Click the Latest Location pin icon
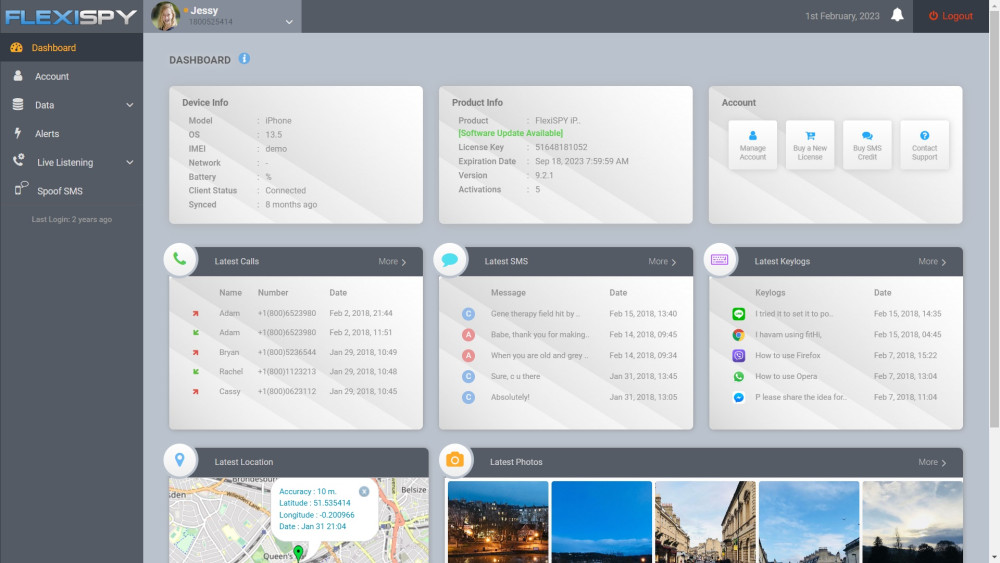The image size is (1000, 563). [180, 460]
